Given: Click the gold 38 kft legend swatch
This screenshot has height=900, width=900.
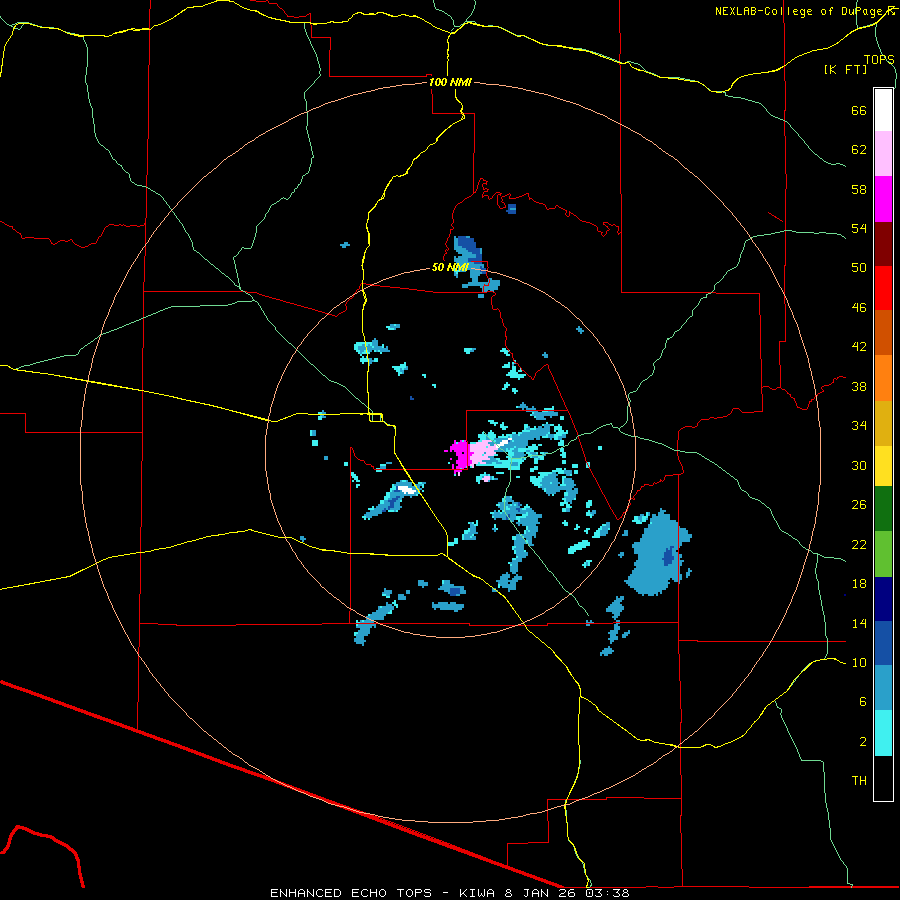Looking at the screenshot, I should pyautogui.click(x=883, y=423).
